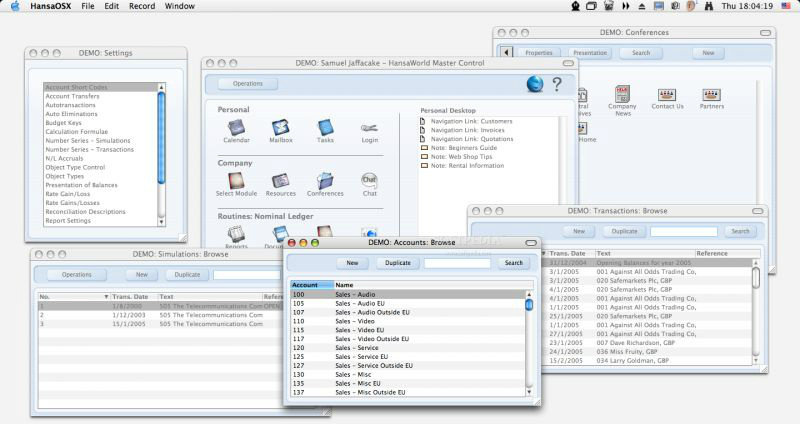Click search field in Accounts: Browse
Screen dimensions: 800x424
coord(457,263)
